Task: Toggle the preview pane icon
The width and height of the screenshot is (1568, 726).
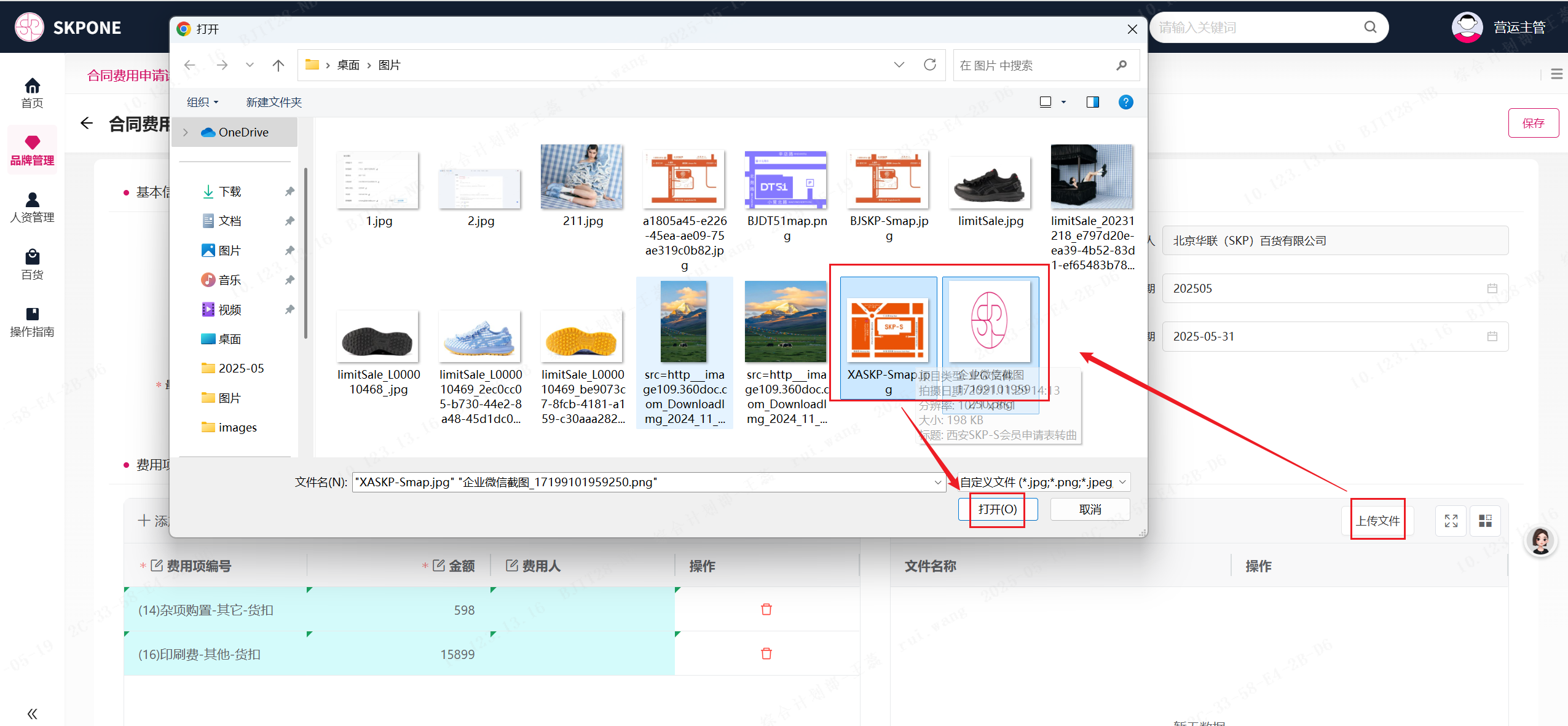Action: tap(1092, 102)
